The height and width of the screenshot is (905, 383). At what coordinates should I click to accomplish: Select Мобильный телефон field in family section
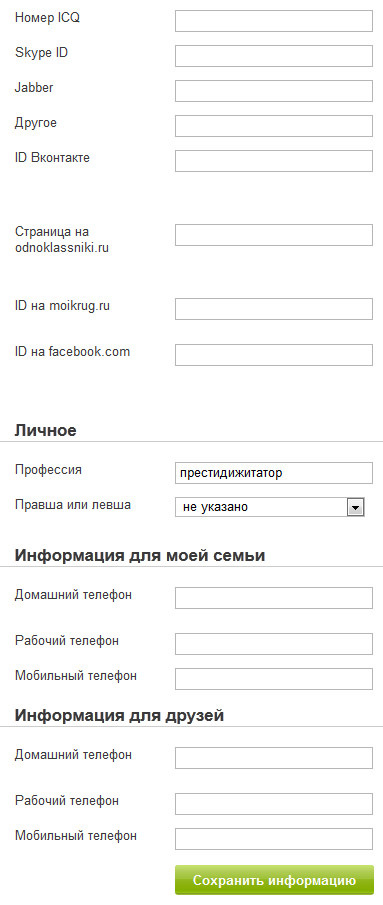click(274, 679)
